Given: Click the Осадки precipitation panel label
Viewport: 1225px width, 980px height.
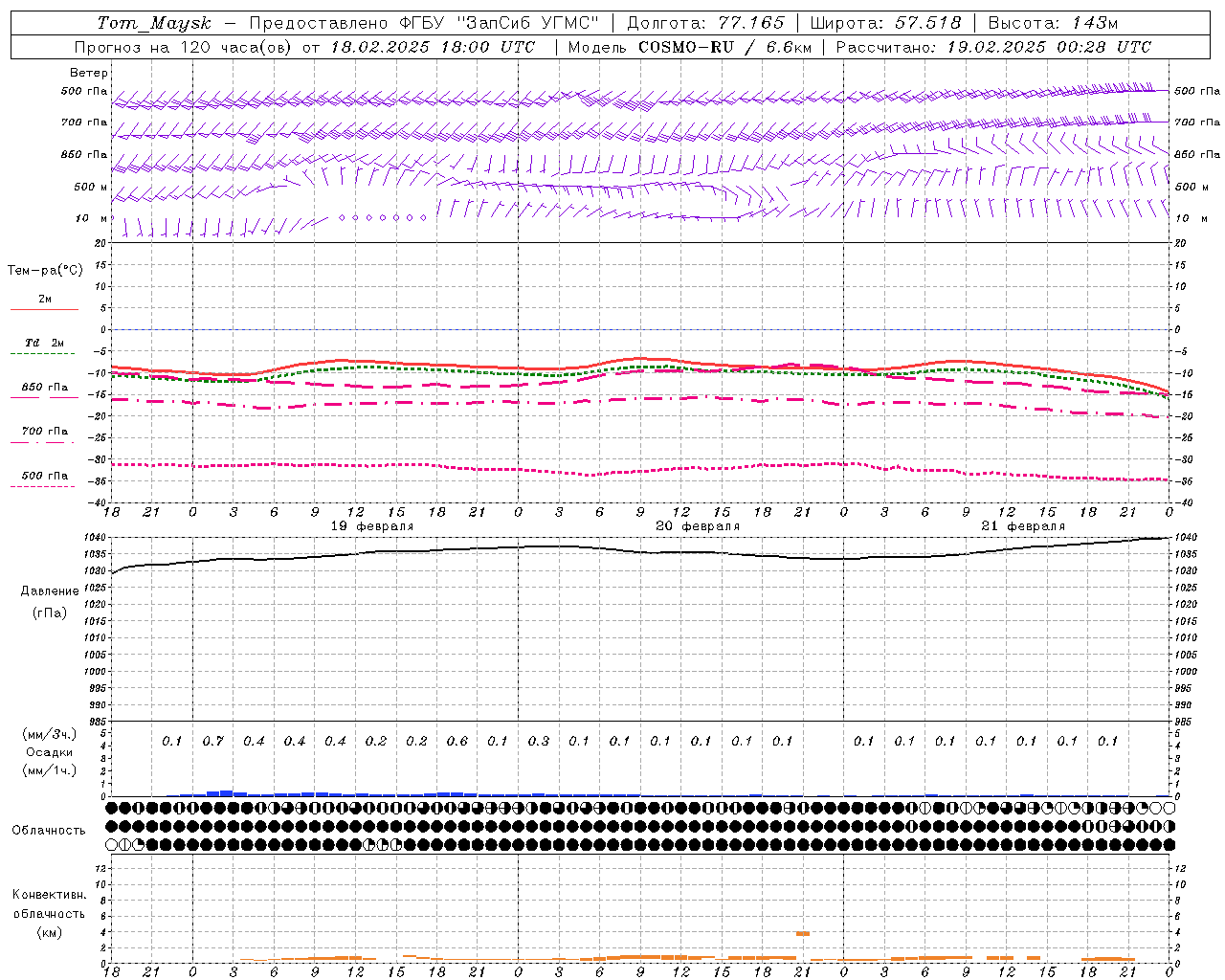Looking at the screenshot, I should (50, 752).
